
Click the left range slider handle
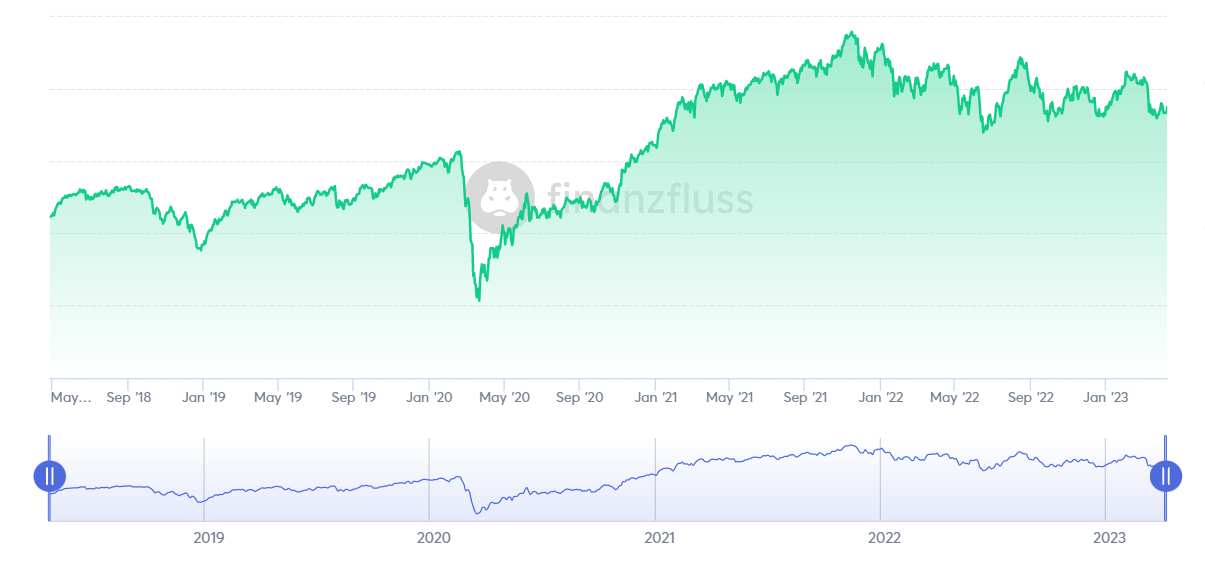click(x=50, y=476)
